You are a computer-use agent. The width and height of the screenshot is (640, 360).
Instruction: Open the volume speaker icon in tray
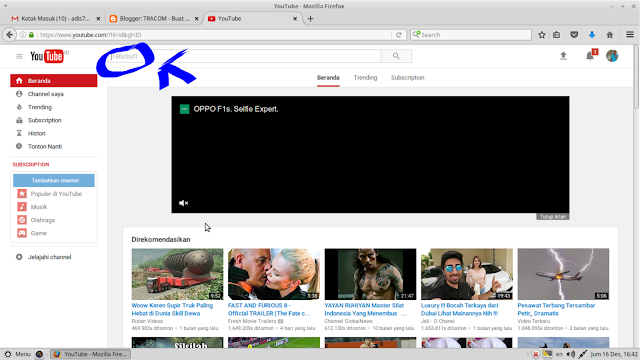(x=571, y=354)
